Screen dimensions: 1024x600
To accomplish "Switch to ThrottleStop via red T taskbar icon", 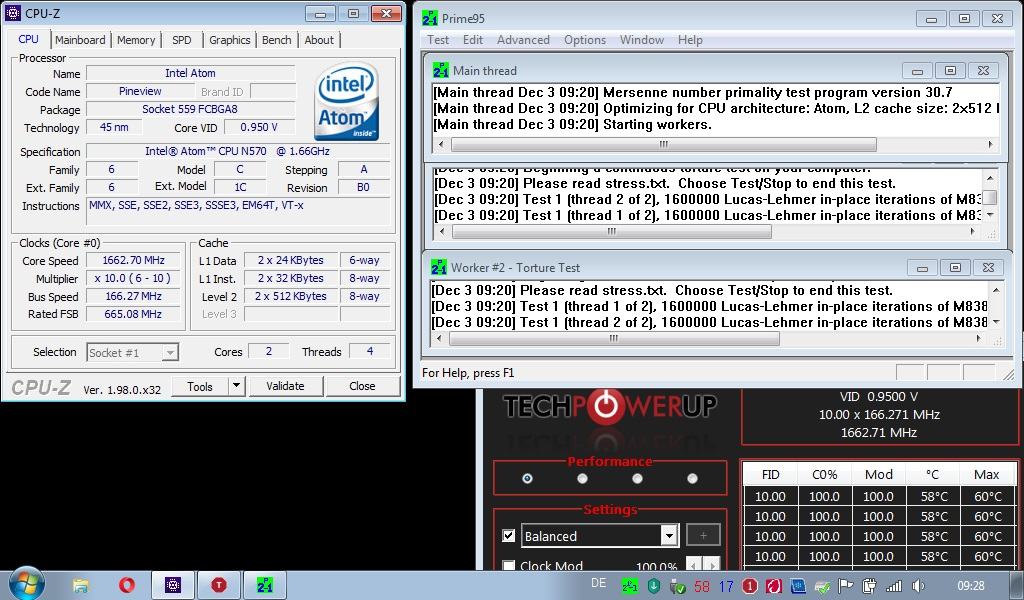I will [219, 585].
